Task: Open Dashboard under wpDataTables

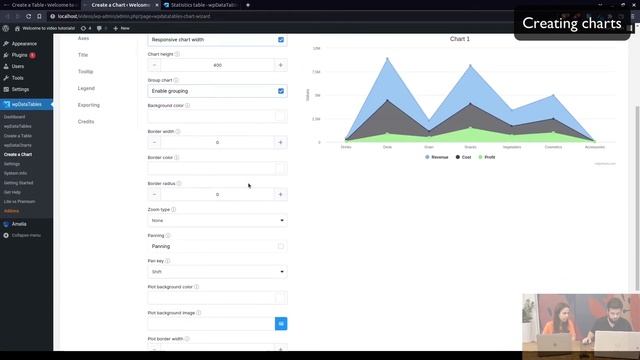Action: click(x=14, y=117)
